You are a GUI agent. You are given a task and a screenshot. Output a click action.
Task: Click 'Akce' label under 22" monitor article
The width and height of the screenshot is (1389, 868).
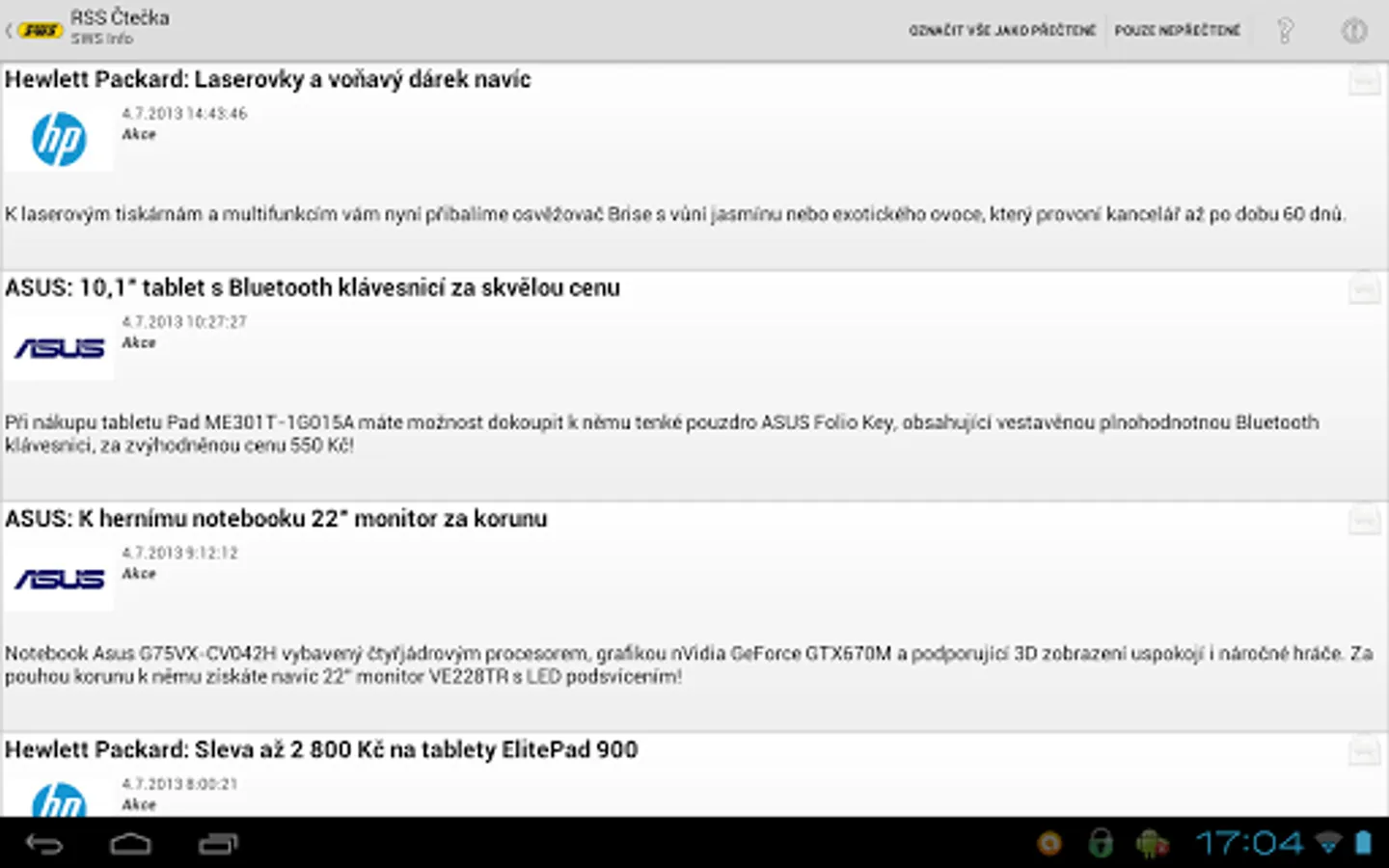click(x=139, y=574)
